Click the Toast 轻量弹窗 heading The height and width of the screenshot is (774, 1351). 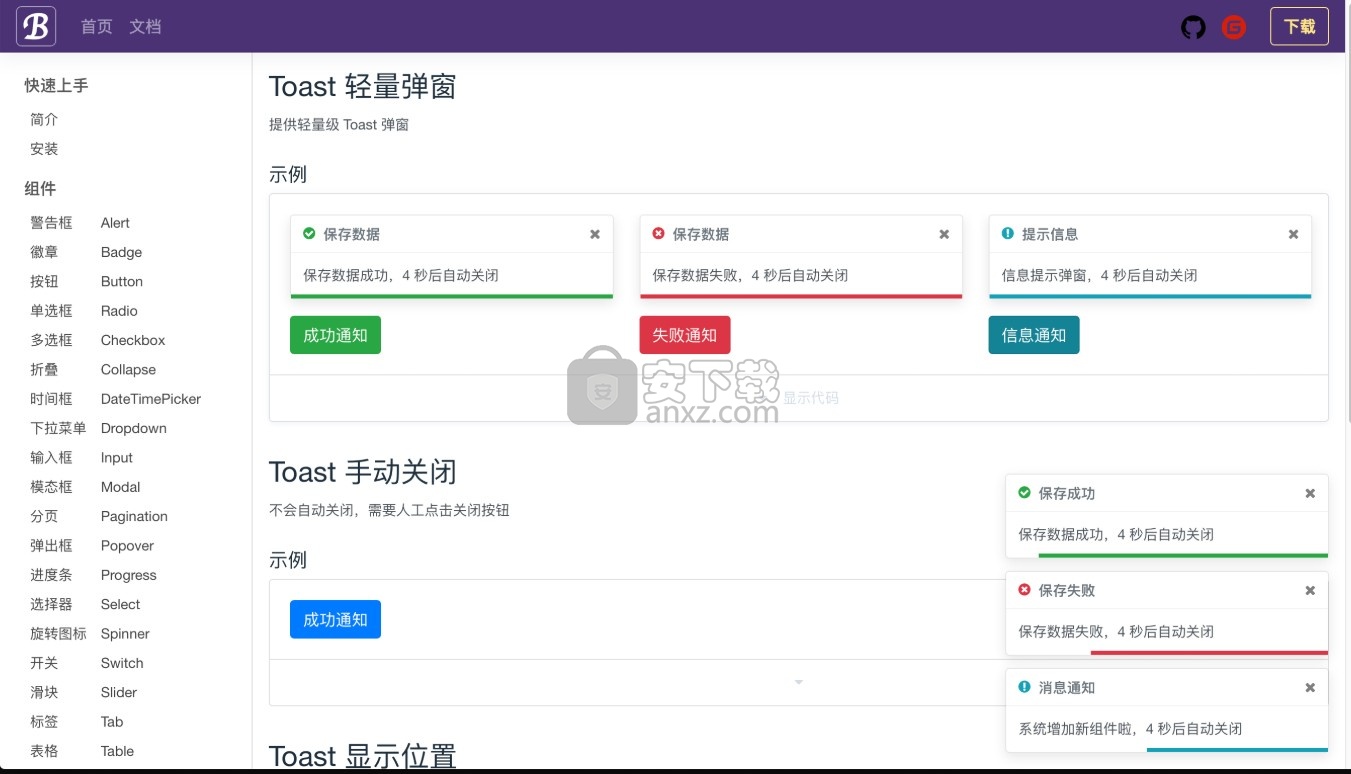coord(363,86)
